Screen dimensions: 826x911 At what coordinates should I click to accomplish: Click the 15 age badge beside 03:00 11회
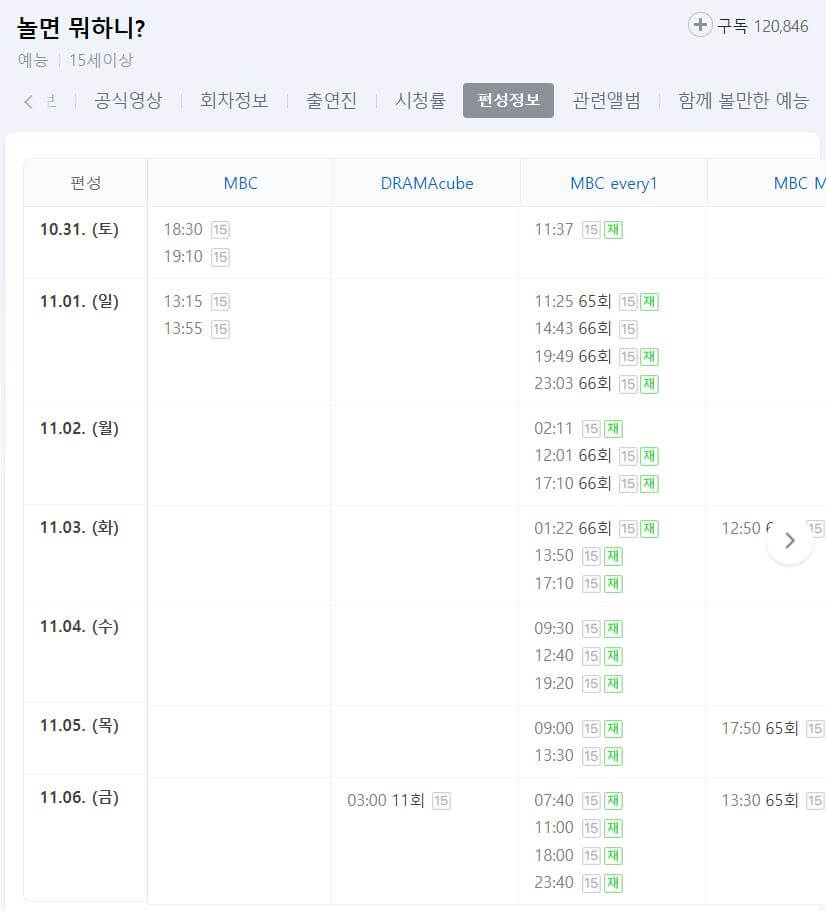tap(441, 801)
